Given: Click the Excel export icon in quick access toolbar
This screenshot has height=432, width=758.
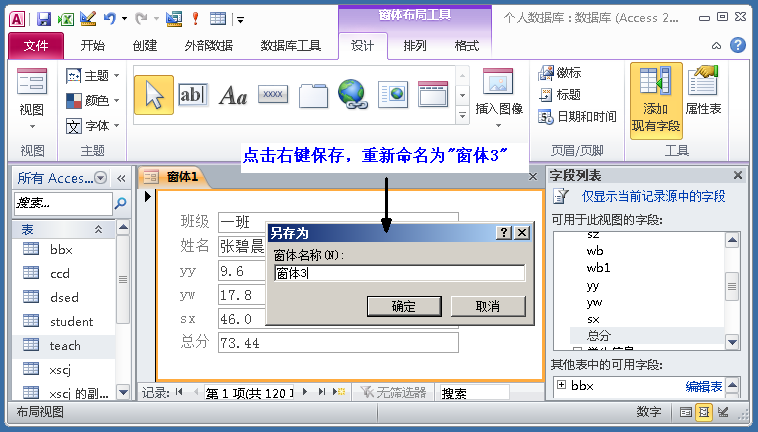Looking at the screenshot, I should (66, 19).
